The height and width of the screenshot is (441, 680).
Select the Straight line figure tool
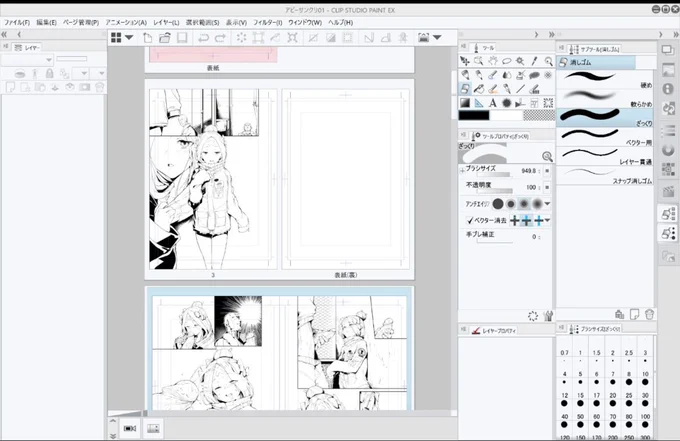[520, 89]
